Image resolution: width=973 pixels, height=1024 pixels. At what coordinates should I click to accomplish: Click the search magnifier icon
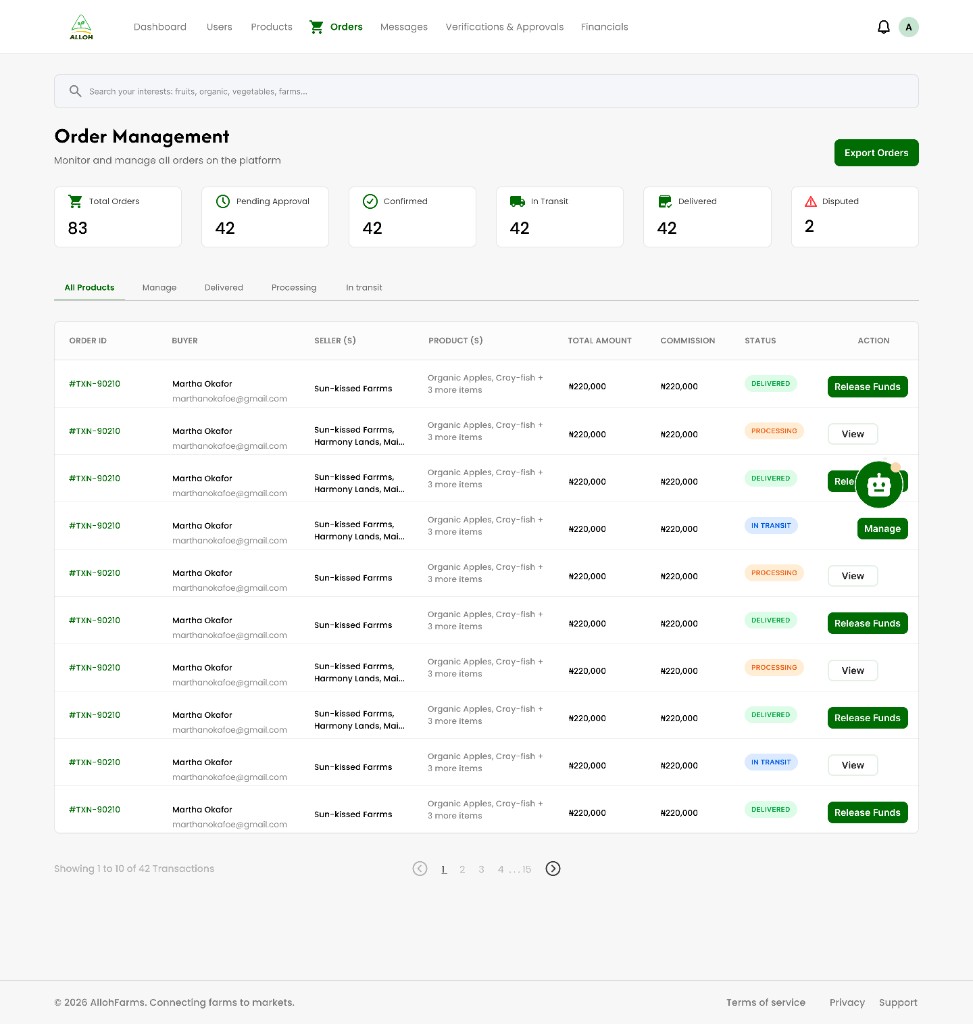[x=76, y=91]
